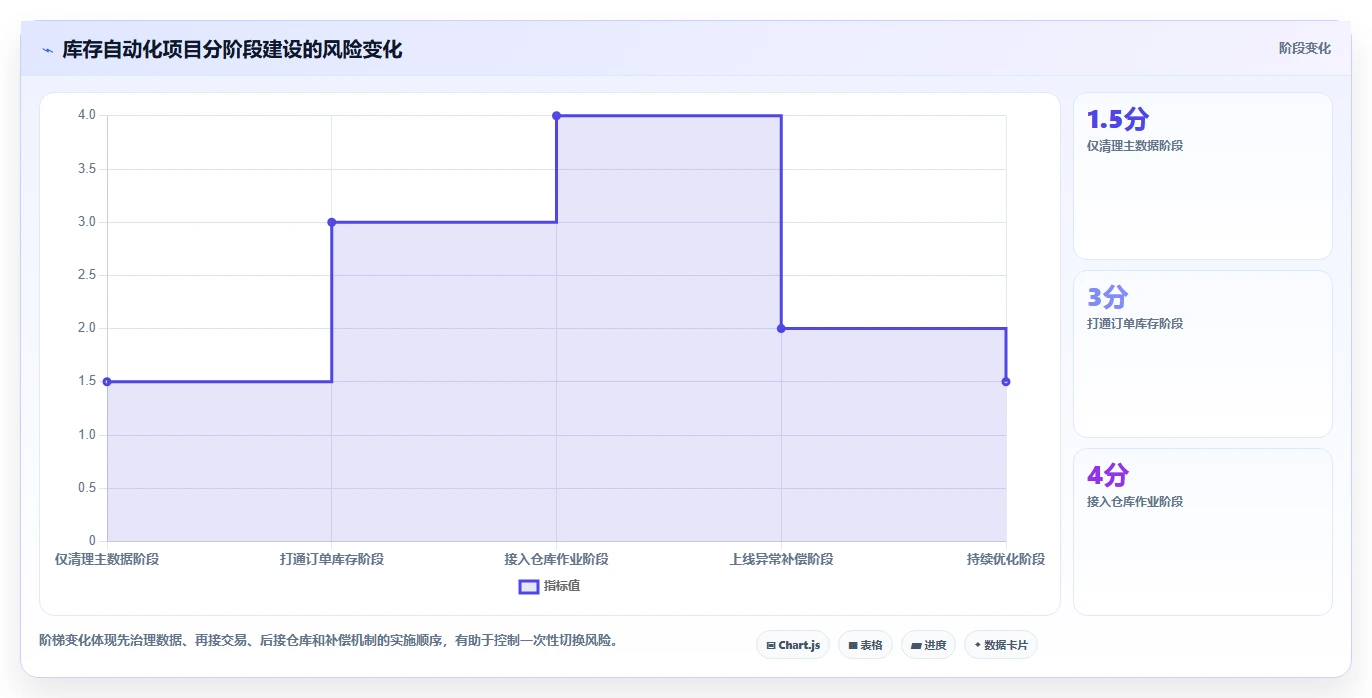Click the 数据卡片 tag button
This screenshot has width=1372, height=698.
(1000, 645)
